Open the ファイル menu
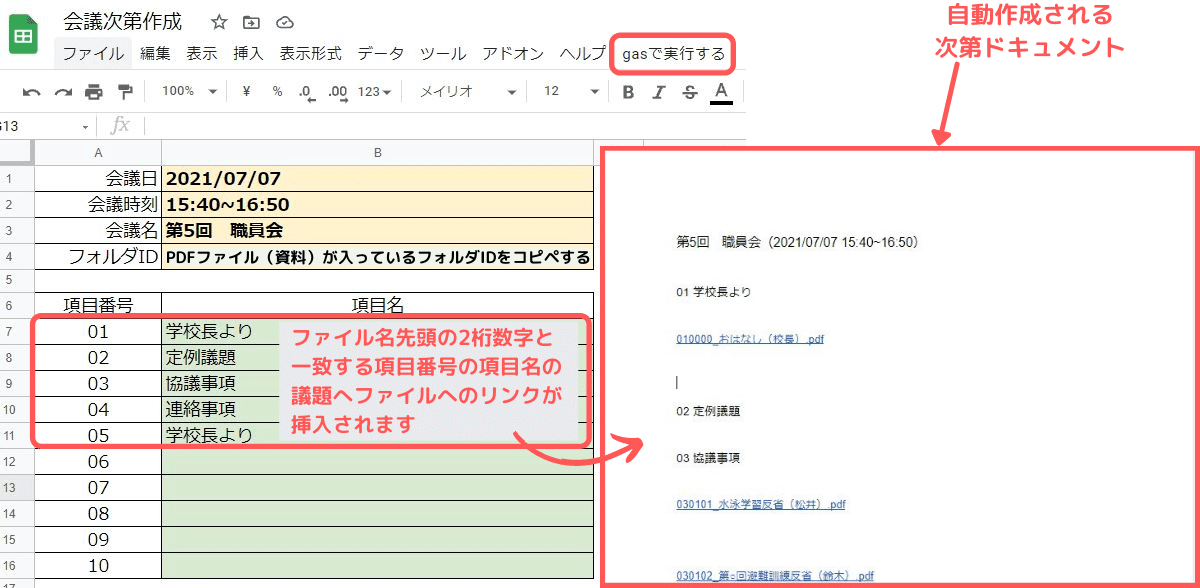This screenshot has height=588, width=1200. click(x=92, y=54)
